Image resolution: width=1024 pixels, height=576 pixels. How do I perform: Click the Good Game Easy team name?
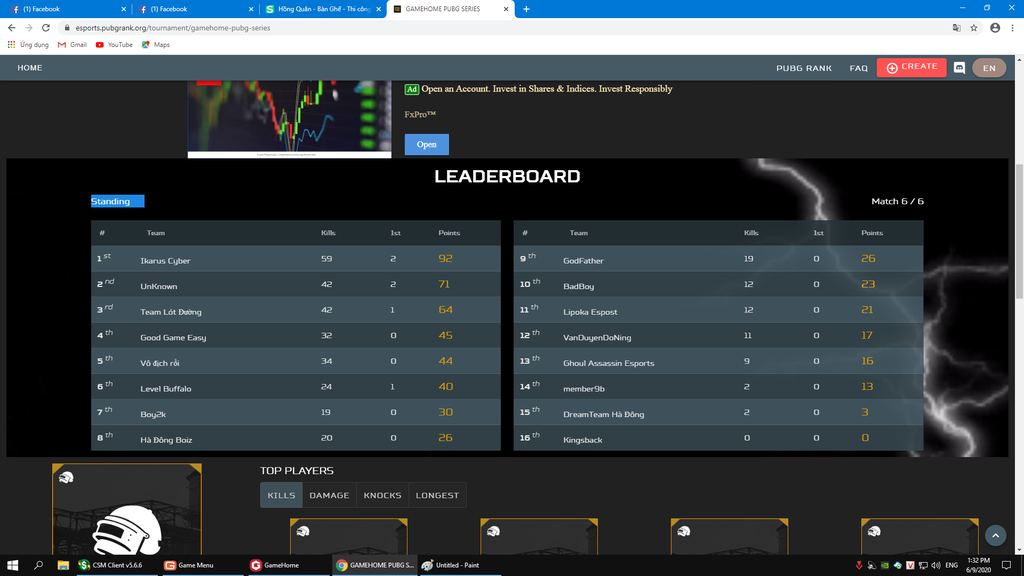click(173, 337)
